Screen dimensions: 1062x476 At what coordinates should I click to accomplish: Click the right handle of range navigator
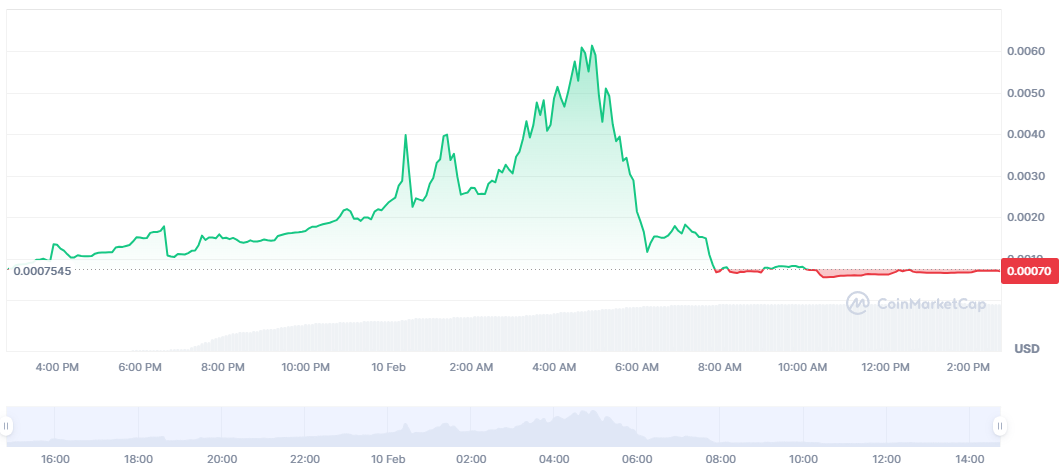999,426
